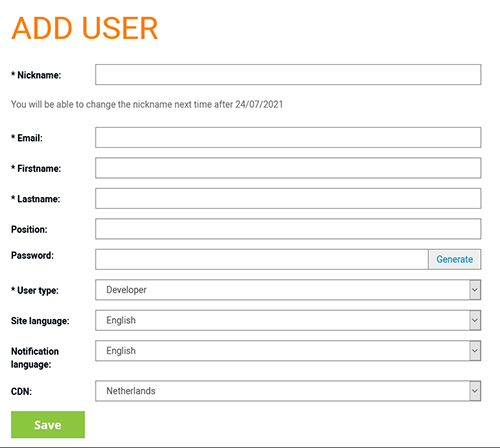Generate a password automatically
This screenshot has height=448, width=500.
click(x=455, y=259)
